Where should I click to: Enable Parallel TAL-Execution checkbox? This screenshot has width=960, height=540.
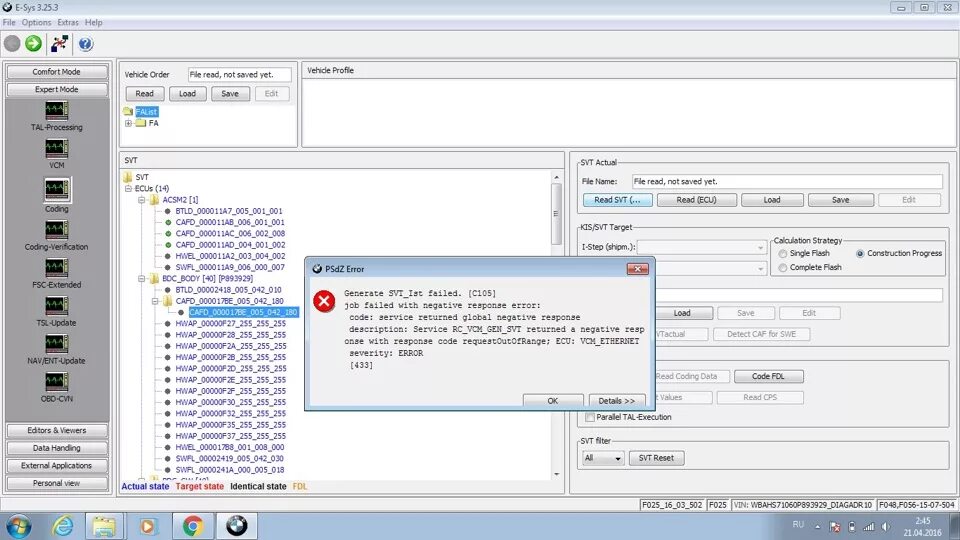(x=590, y=417)
